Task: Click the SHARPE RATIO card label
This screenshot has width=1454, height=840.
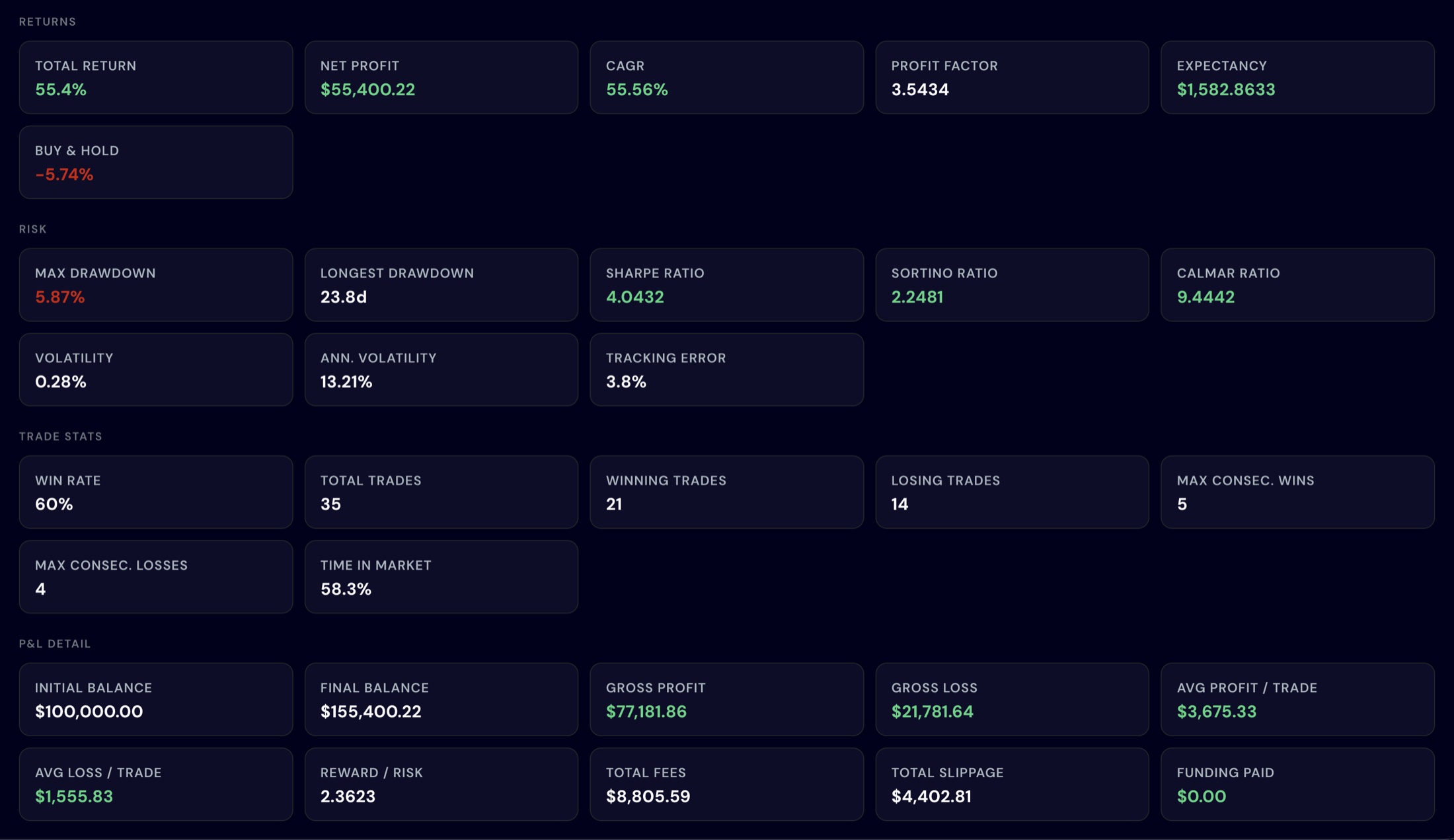Action: [x=655, y=274]
